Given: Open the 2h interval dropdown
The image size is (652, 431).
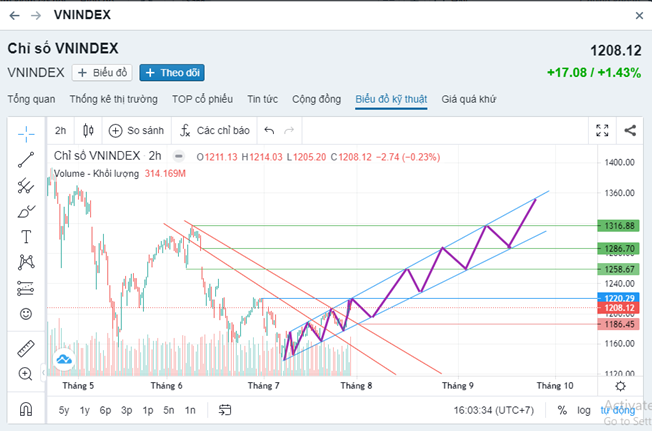Looking at the screenshot, I should [x=60, y=130].
